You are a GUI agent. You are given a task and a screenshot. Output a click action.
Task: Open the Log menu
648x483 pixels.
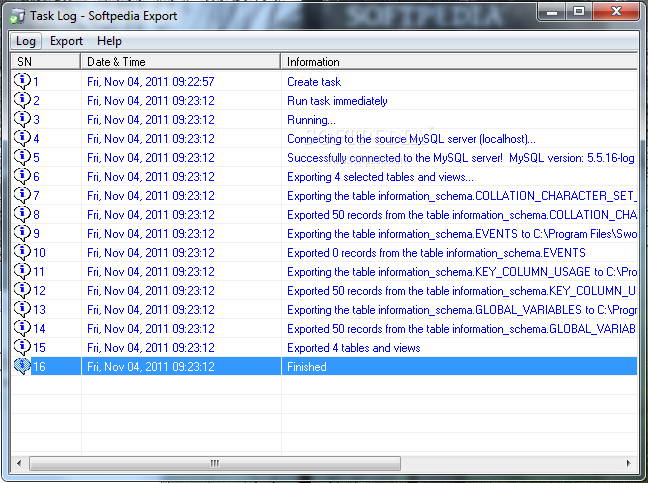click(x=26, y=41)
